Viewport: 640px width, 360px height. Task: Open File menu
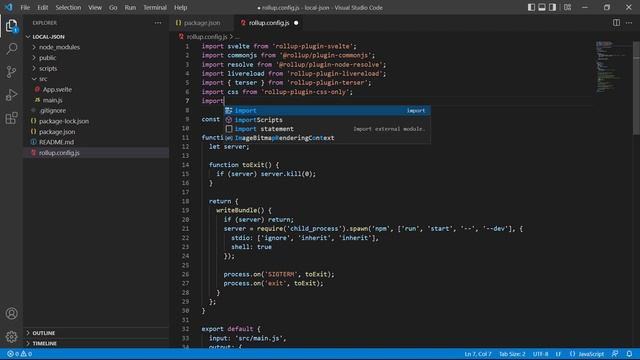[25, 7]
